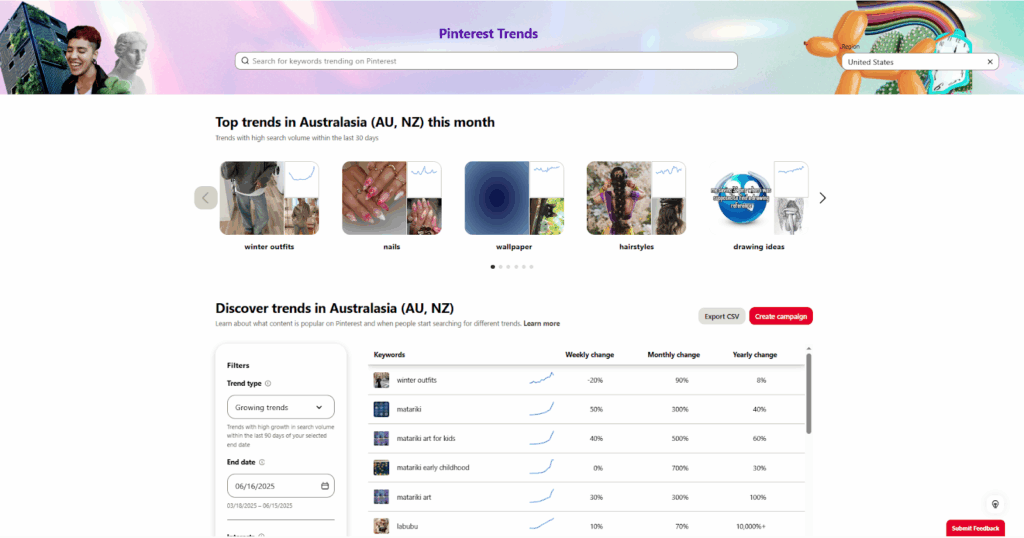Open the drawing ideas trend card
This screenshot has height=538, width=1024.
[759, 206]
